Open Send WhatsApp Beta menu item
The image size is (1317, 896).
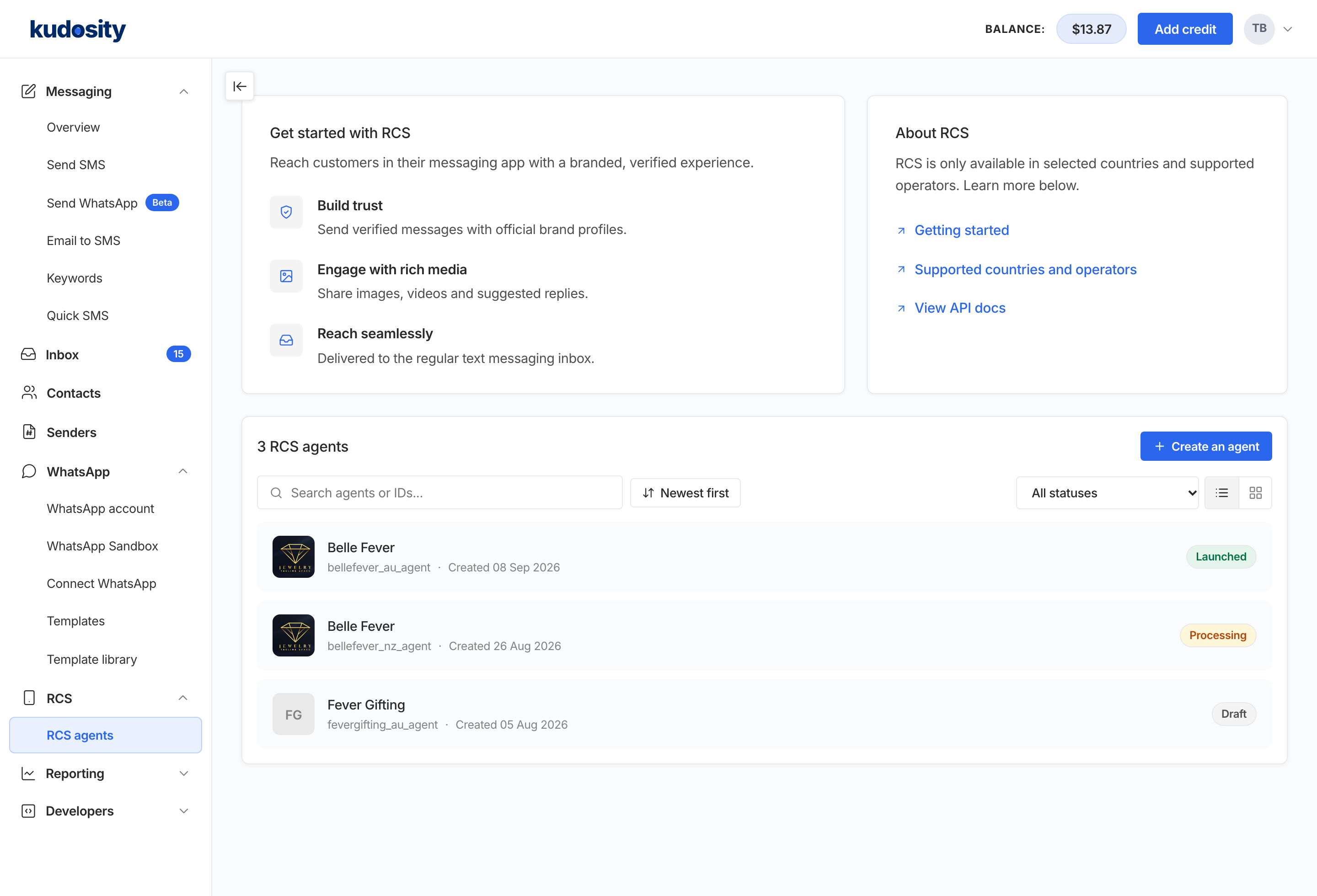click(x=112, y=203)
